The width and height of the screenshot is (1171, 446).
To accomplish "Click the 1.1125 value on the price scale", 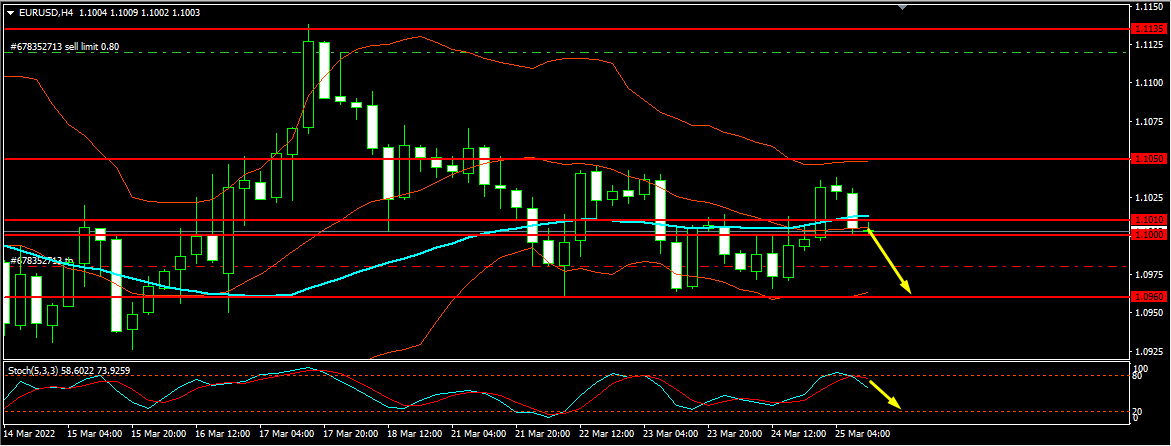I will click(x=1149, y=44).
